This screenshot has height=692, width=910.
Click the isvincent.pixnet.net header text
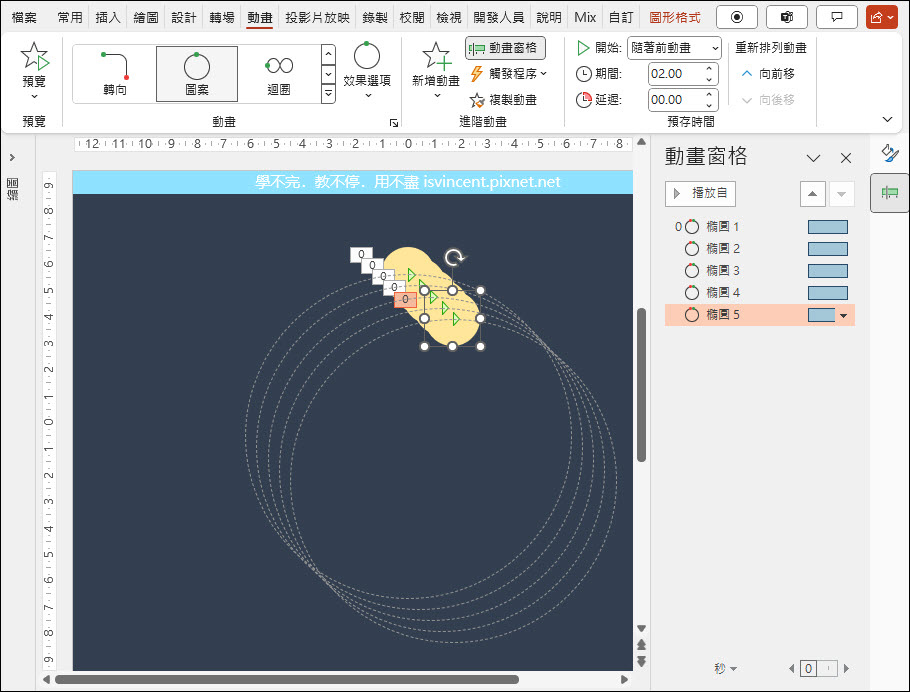(492, 182)
